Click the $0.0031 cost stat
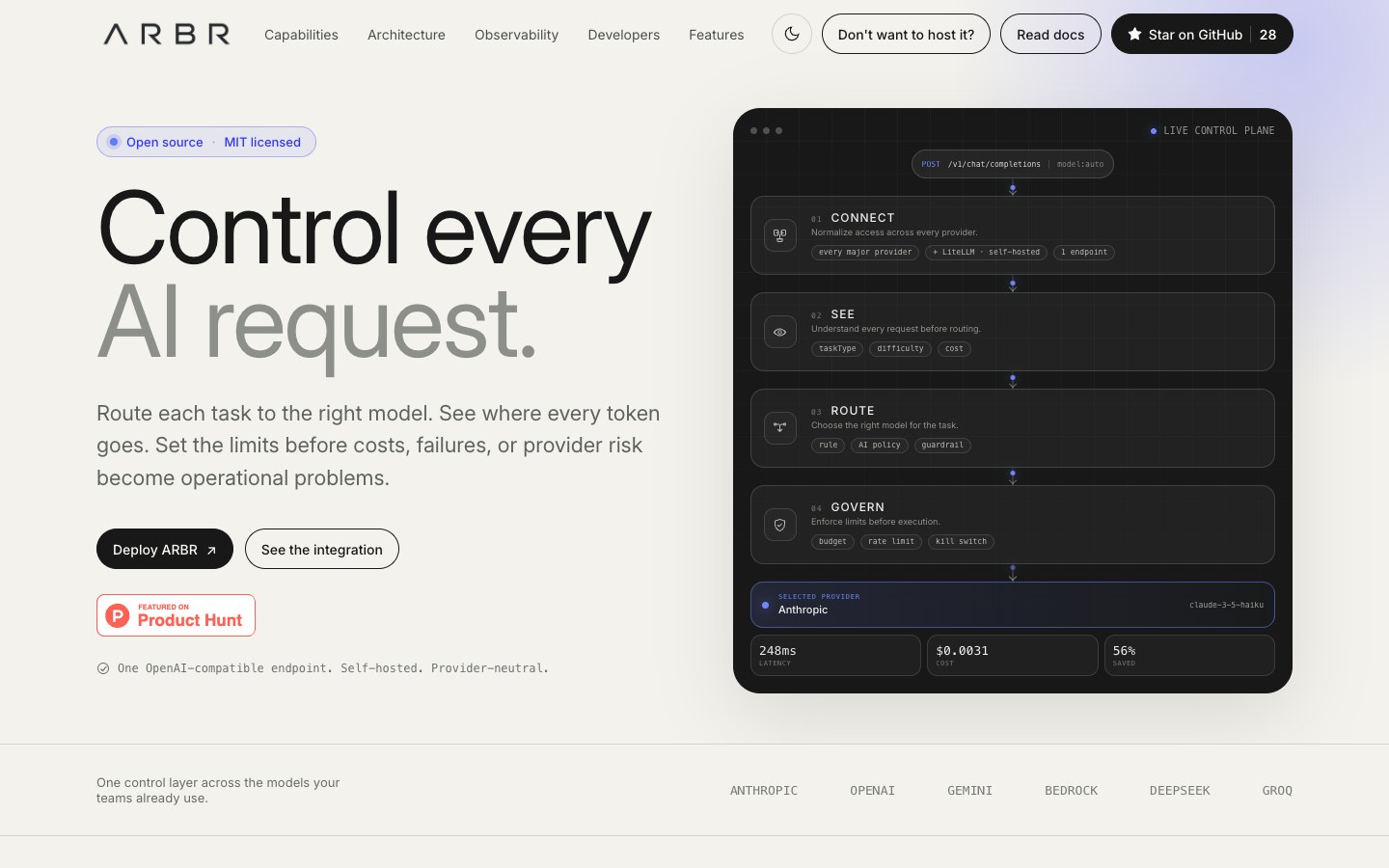1389x868 pixels. tap(1013, 656)
